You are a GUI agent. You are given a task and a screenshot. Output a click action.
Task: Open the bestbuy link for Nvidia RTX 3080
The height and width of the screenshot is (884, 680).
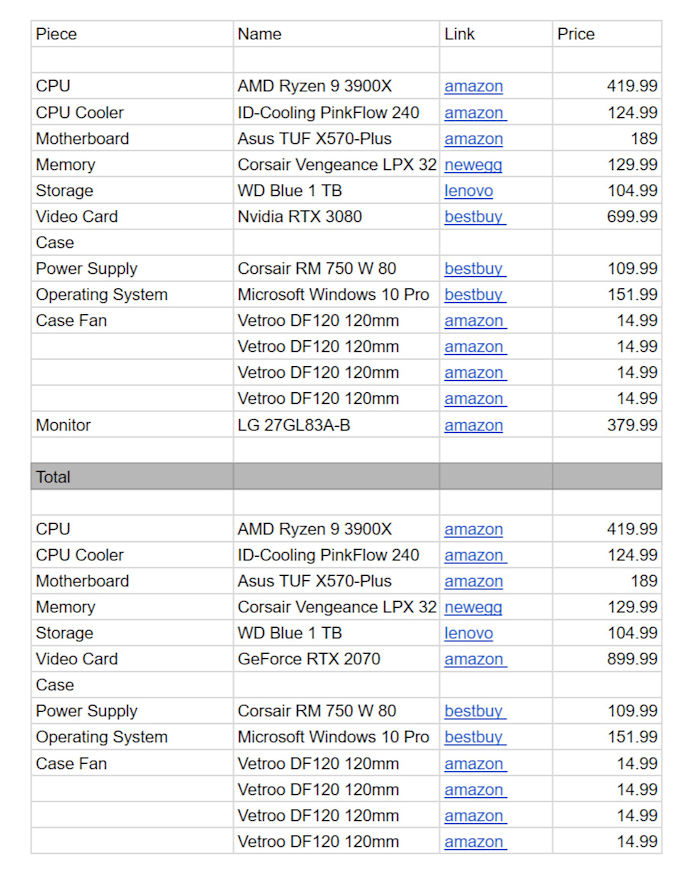(x=475, y=216)
